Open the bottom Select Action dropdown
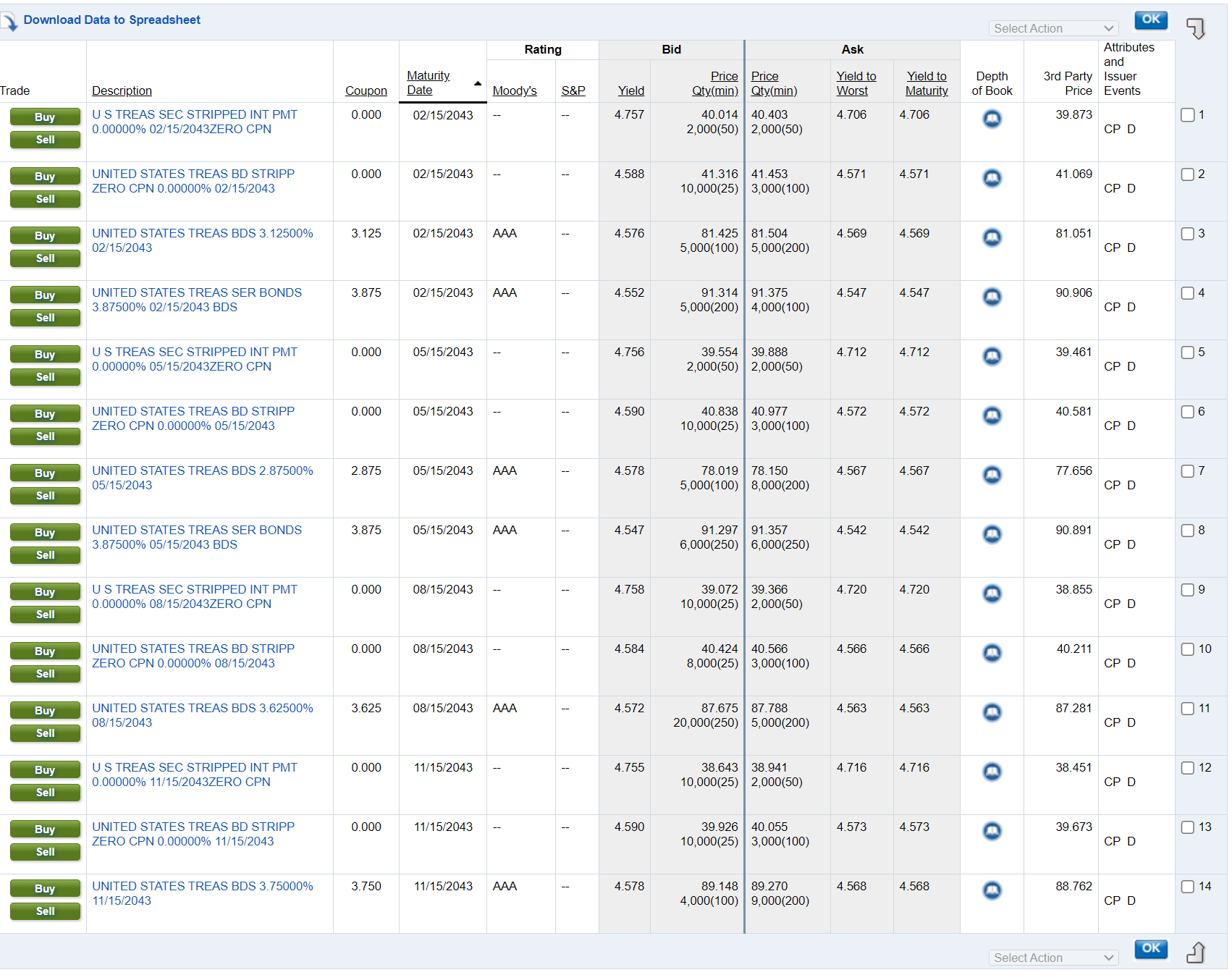This screenshot has width=1232, height=975. pyautogui.click(x=1053, y=958)
